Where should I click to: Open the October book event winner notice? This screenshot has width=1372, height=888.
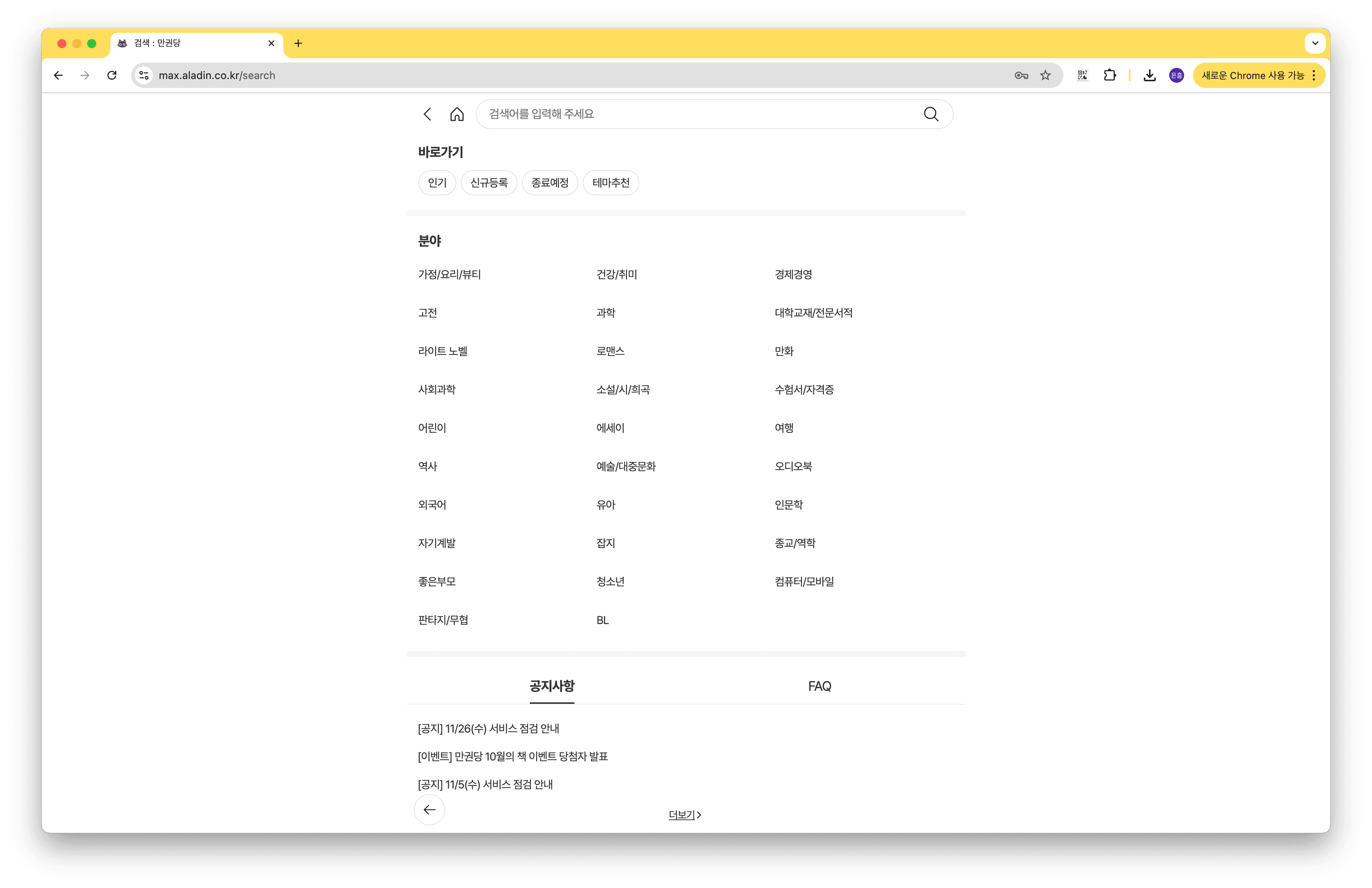click(x=513, y=756)
